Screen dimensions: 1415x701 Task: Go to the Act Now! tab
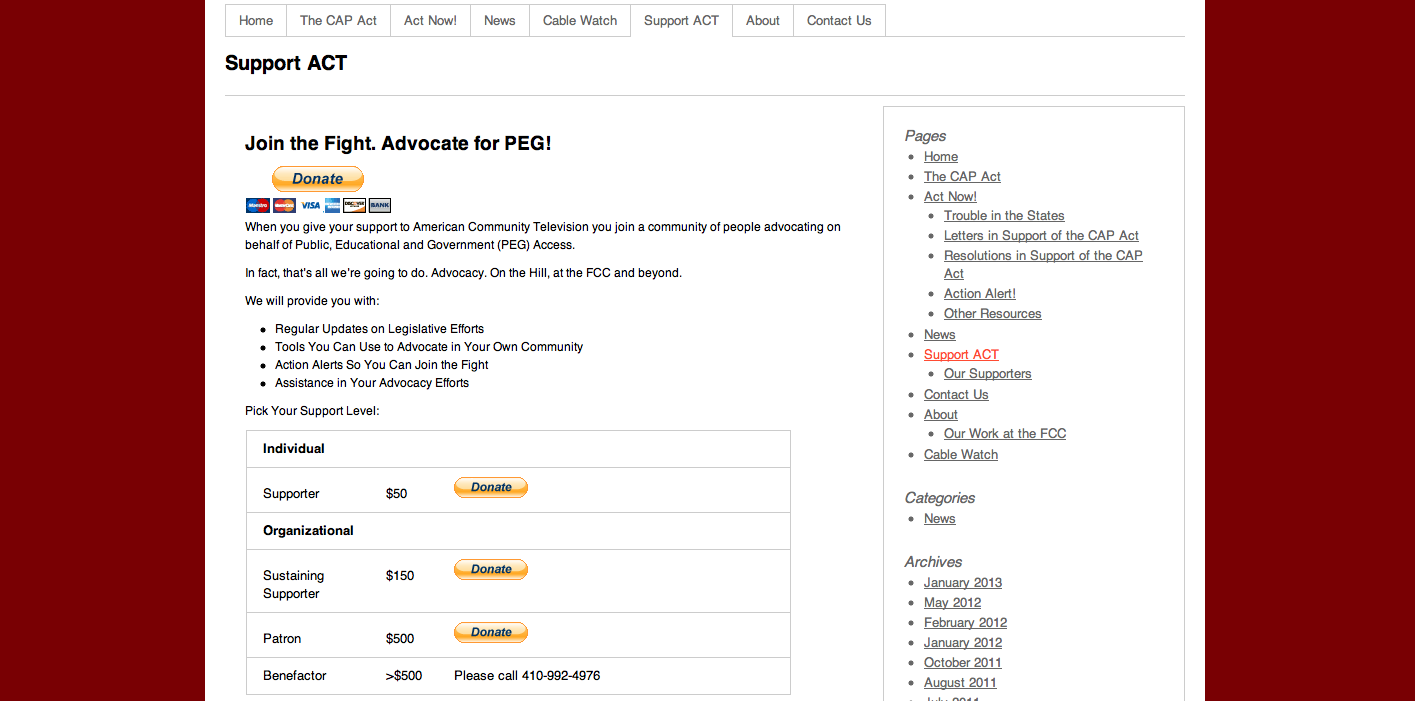pos(430,20)
